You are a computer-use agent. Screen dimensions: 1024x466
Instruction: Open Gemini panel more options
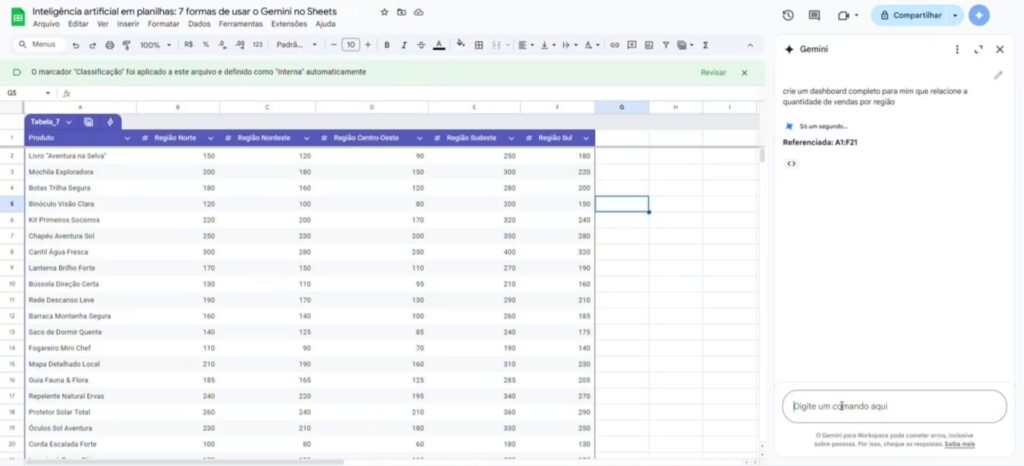click(957, 50)
